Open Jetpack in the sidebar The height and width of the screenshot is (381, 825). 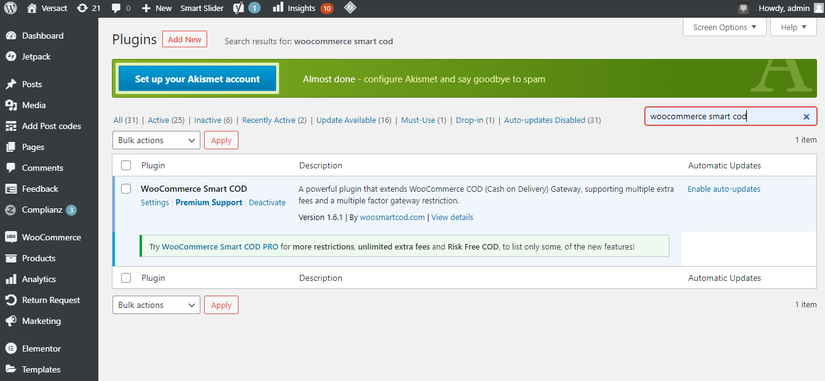pyautogui.click(x=36, y=56)
